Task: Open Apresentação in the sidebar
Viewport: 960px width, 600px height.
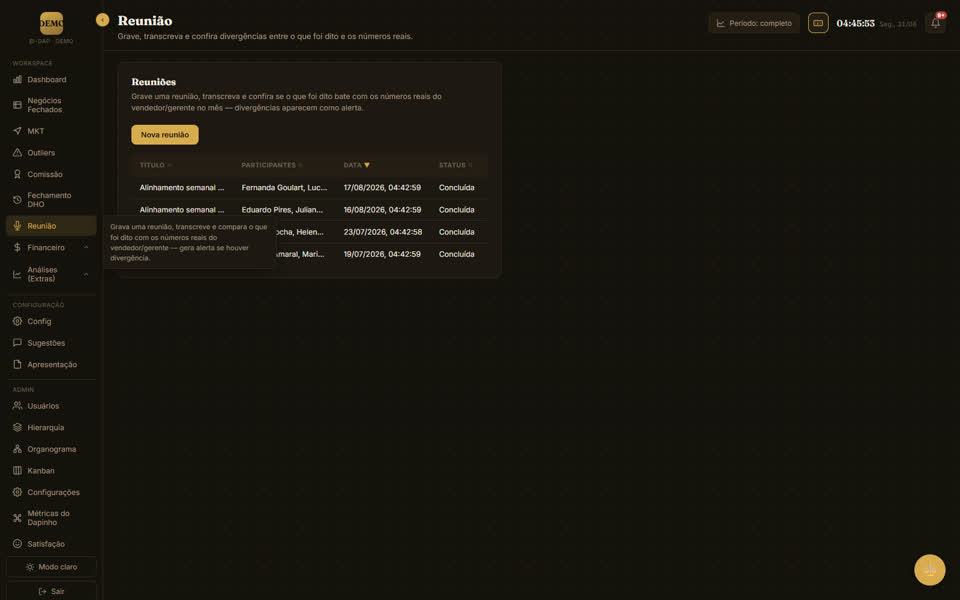Action: point(51,365)
